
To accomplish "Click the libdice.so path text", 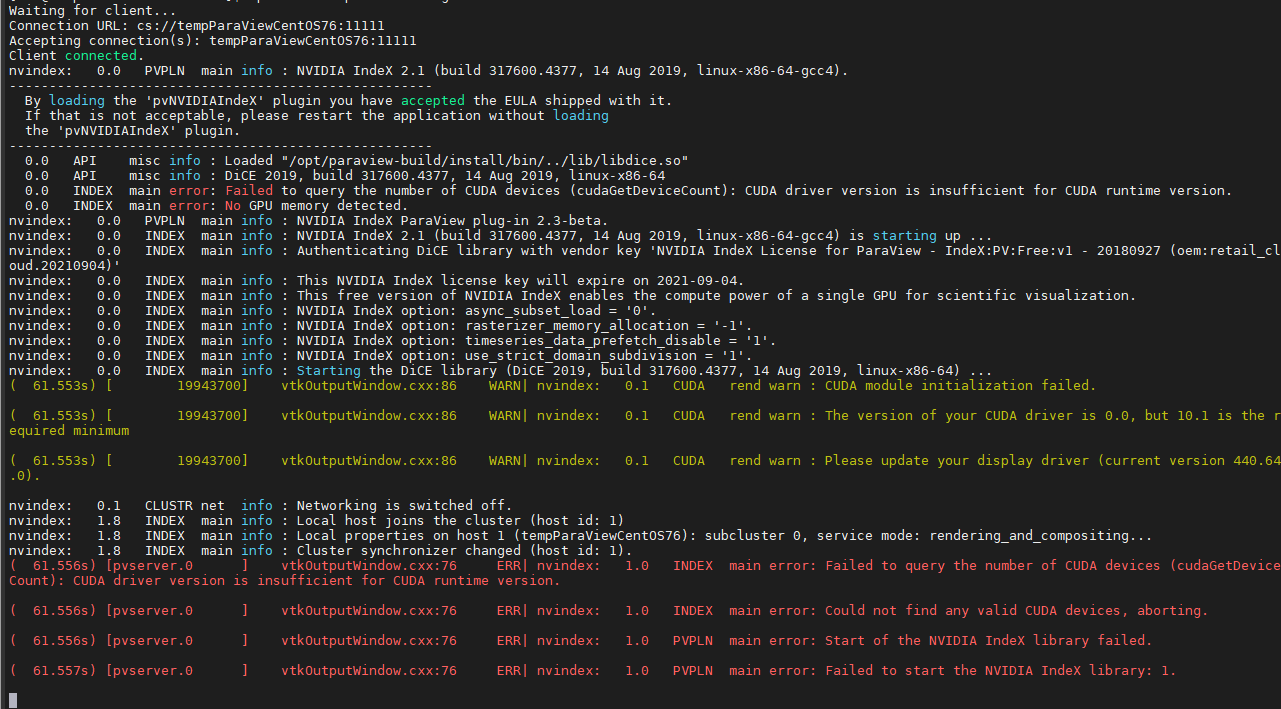I will pyautogui.click(x=485, y=160).
